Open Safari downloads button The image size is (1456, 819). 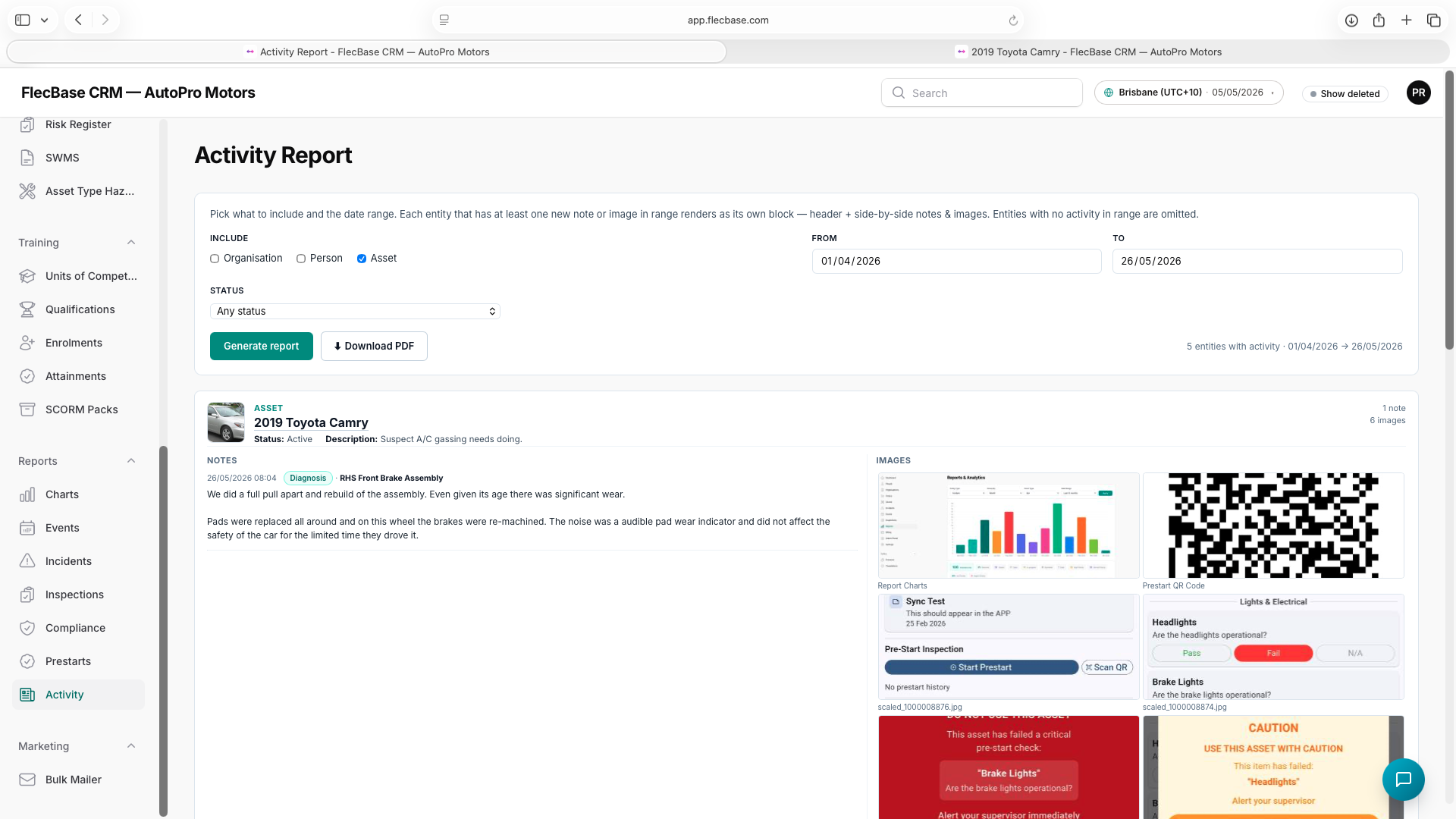tap(1351, 20)
